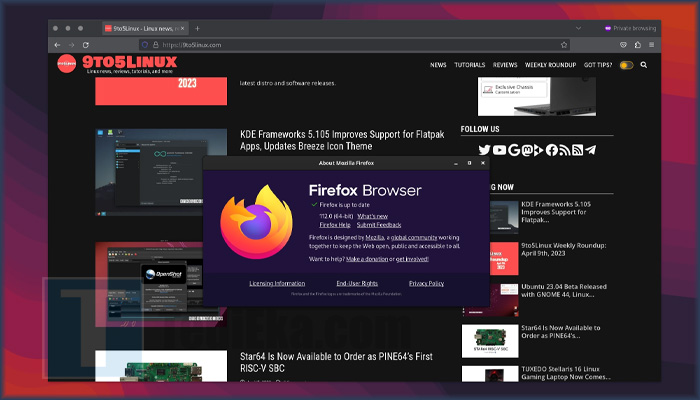Image resolution: width=700 pixels, height=400 pixels.
Task: Open KDE Frameworks 5.105 article headline
Action: [342, 140]
